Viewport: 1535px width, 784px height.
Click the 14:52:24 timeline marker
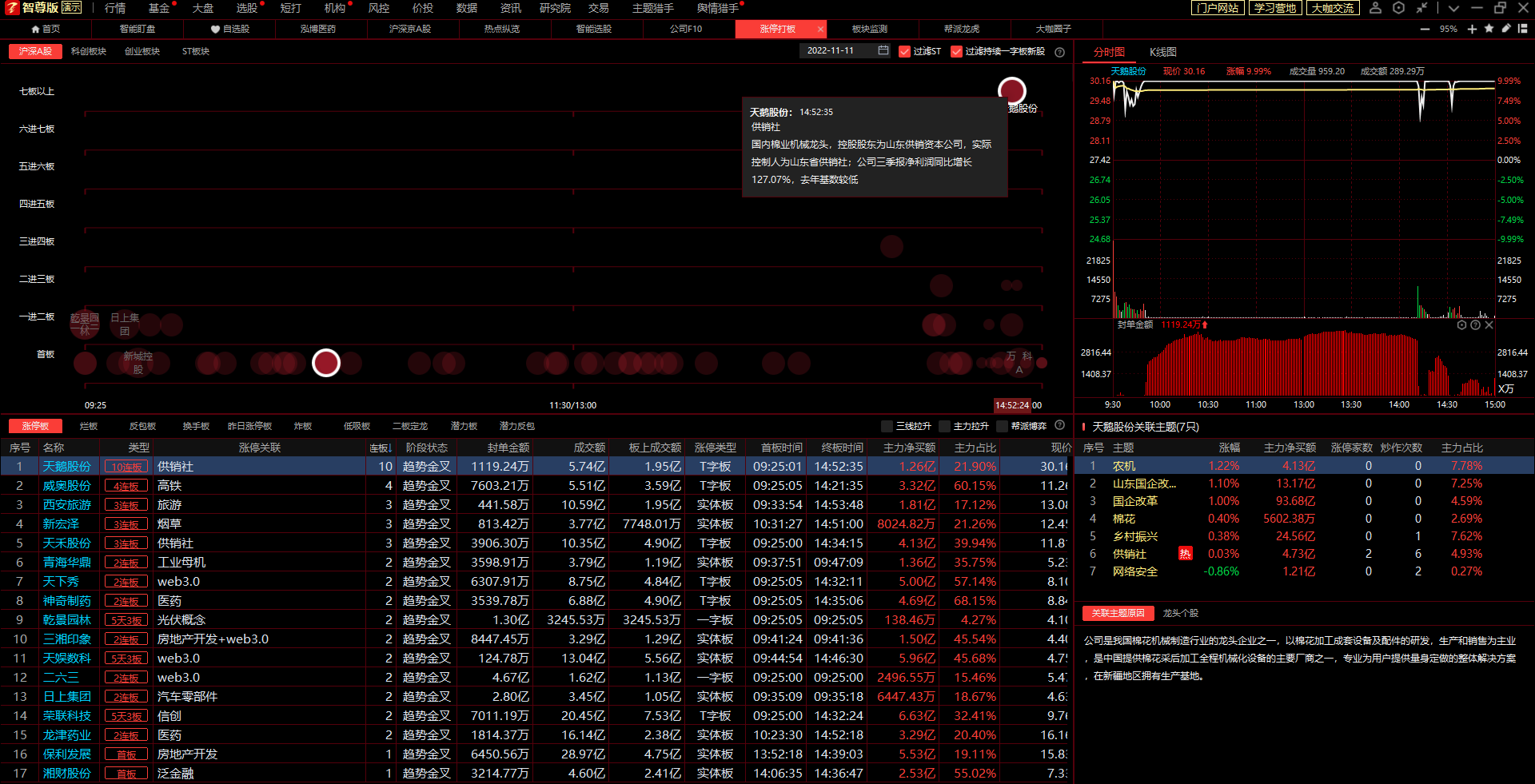tap(1012, 405)
